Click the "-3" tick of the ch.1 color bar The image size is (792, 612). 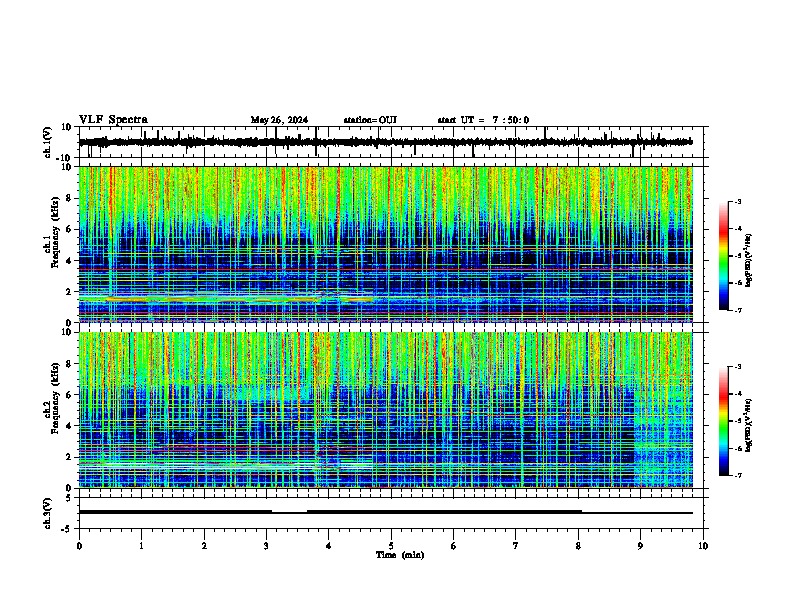pos(738,201)
